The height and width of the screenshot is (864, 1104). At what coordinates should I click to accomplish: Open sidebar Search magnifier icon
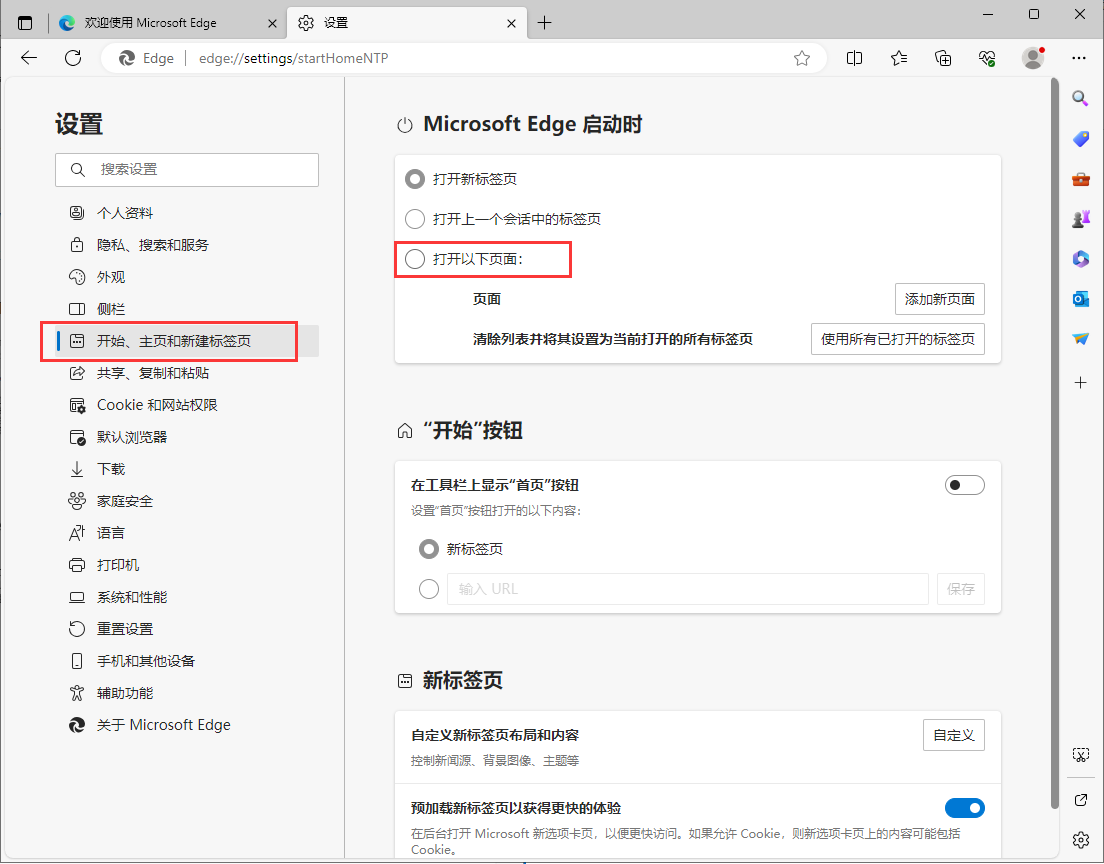coord(1080,98)
